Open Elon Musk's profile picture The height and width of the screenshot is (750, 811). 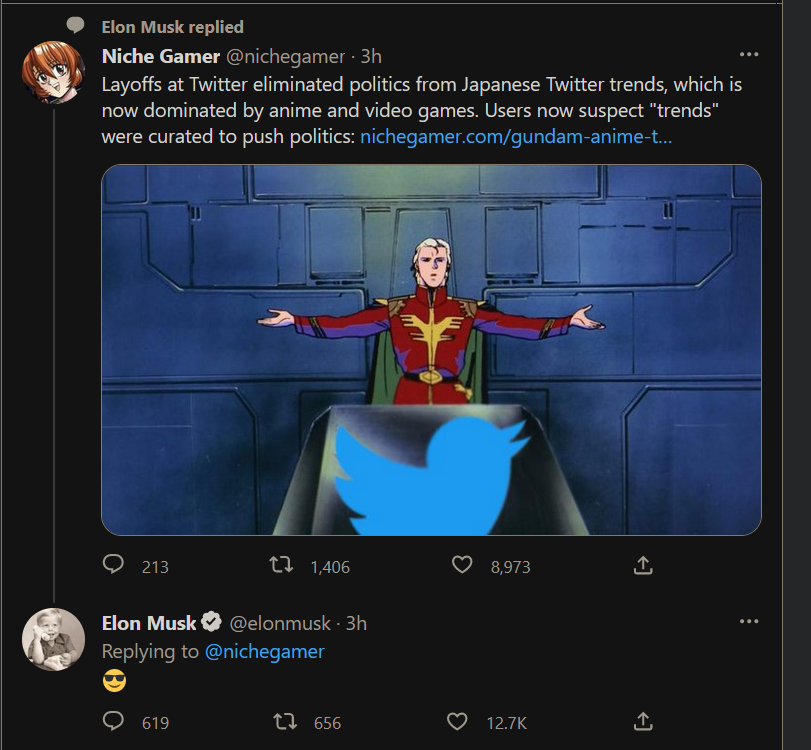point(53,639)
